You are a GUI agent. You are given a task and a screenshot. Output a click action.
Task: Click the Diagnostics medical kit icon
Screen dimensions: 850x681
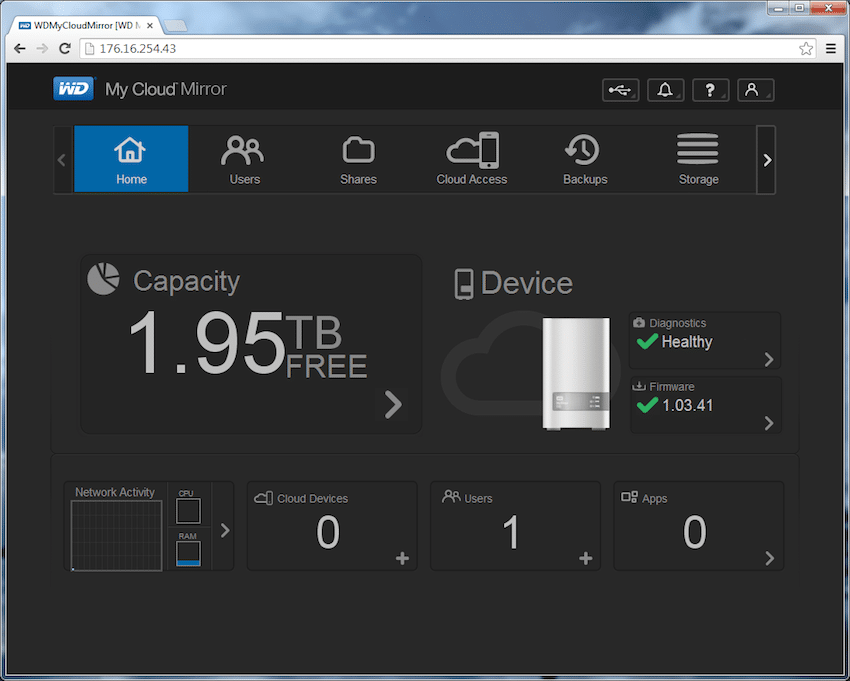point(639,323)
